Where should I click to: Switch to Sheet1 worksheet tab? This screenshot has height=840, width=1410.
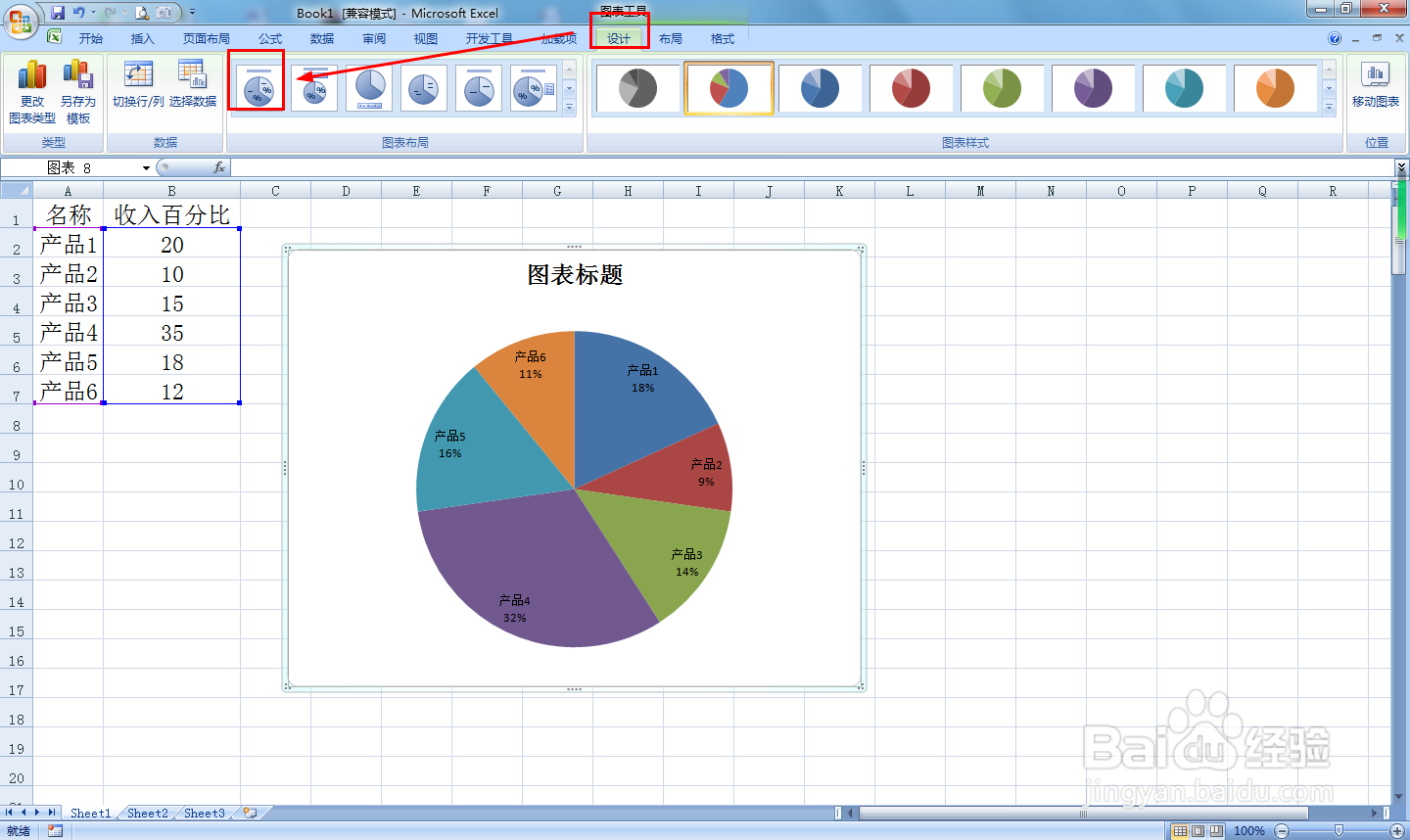[91, 813]
